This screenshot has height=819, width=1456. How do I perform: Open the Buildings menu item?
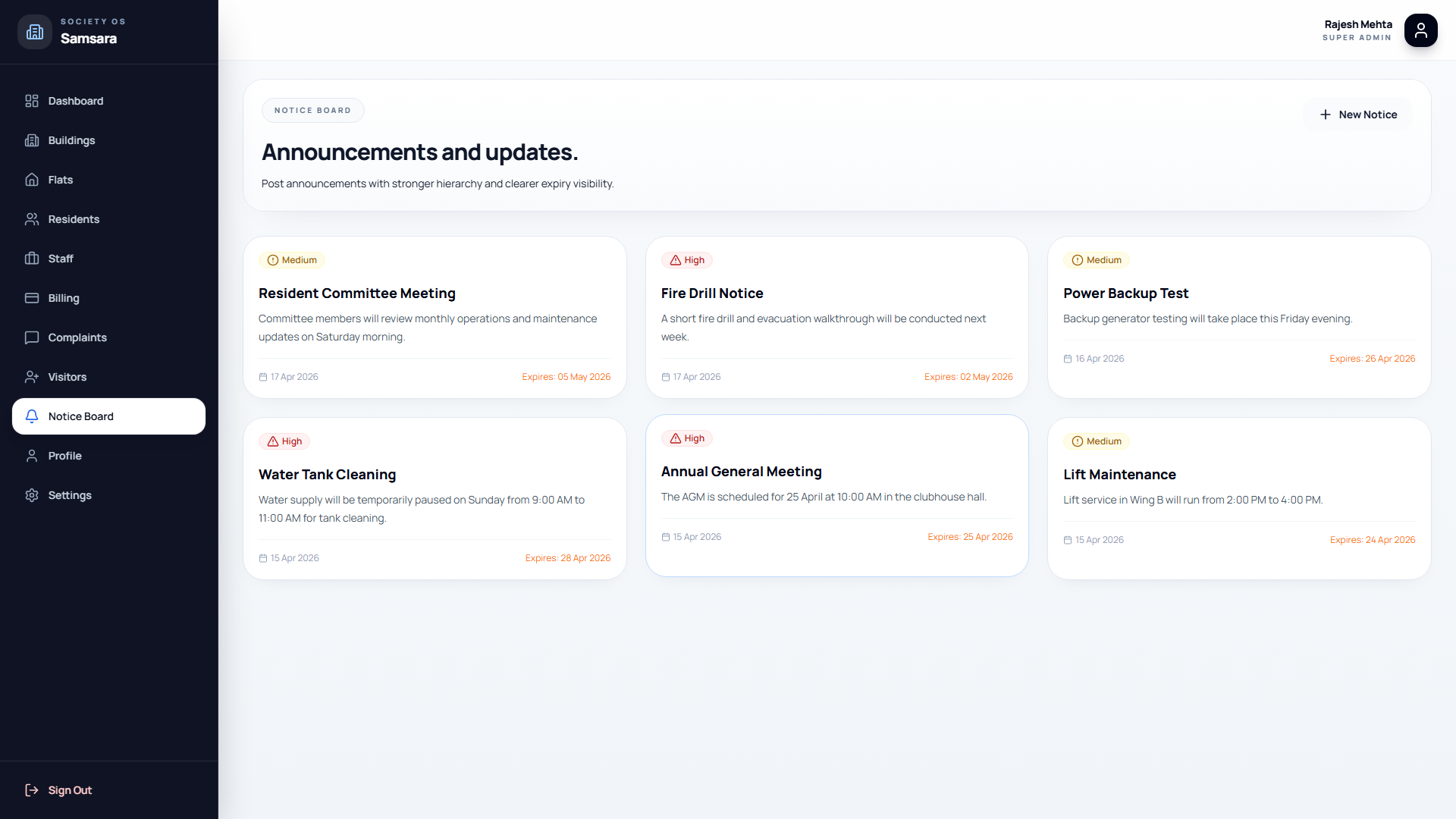pos(71,140)
